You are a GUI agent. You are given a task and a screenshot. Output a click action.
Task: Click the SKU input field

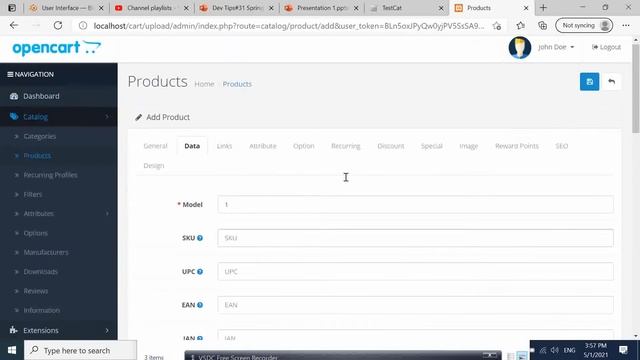point(415,238)
